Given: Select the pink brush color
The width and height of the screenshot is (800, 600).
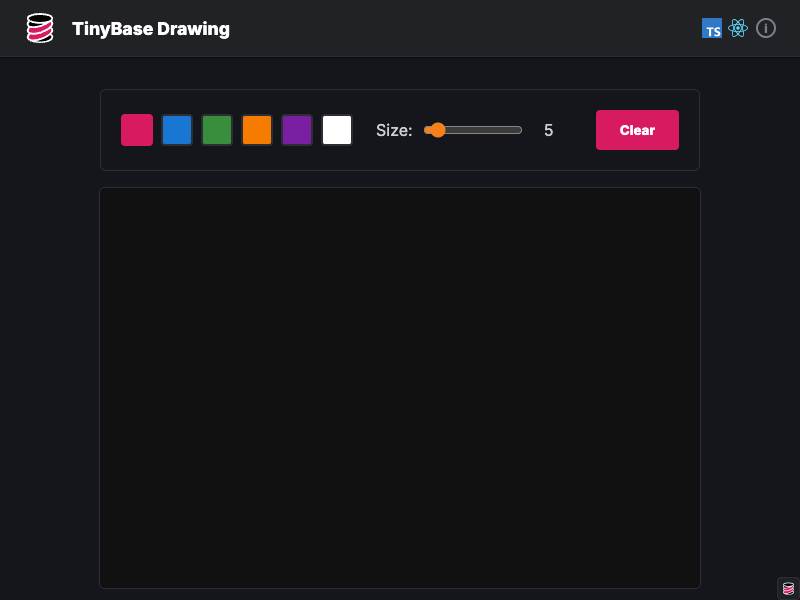Looking at the screenshot, I should tap(137, 130).
